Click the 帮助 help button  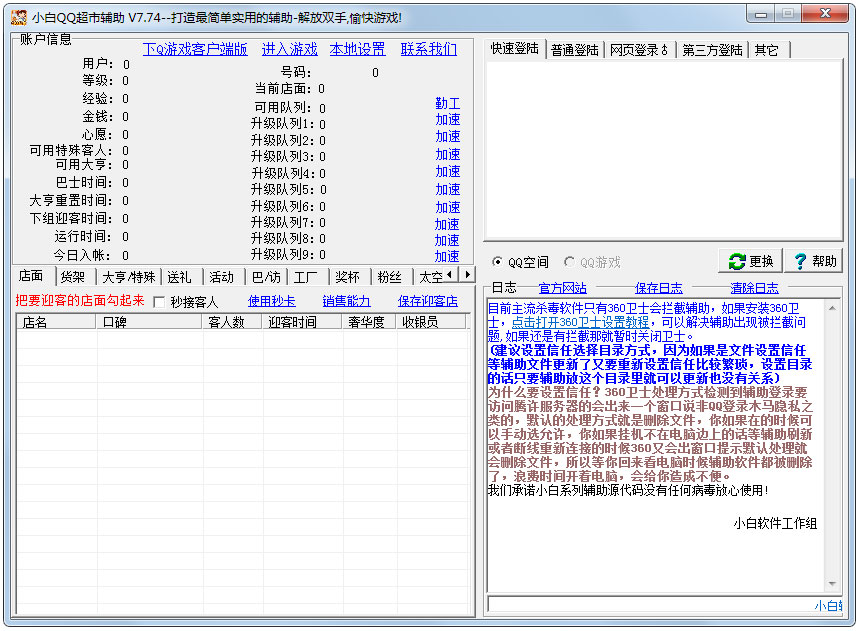tap(815, 261)
